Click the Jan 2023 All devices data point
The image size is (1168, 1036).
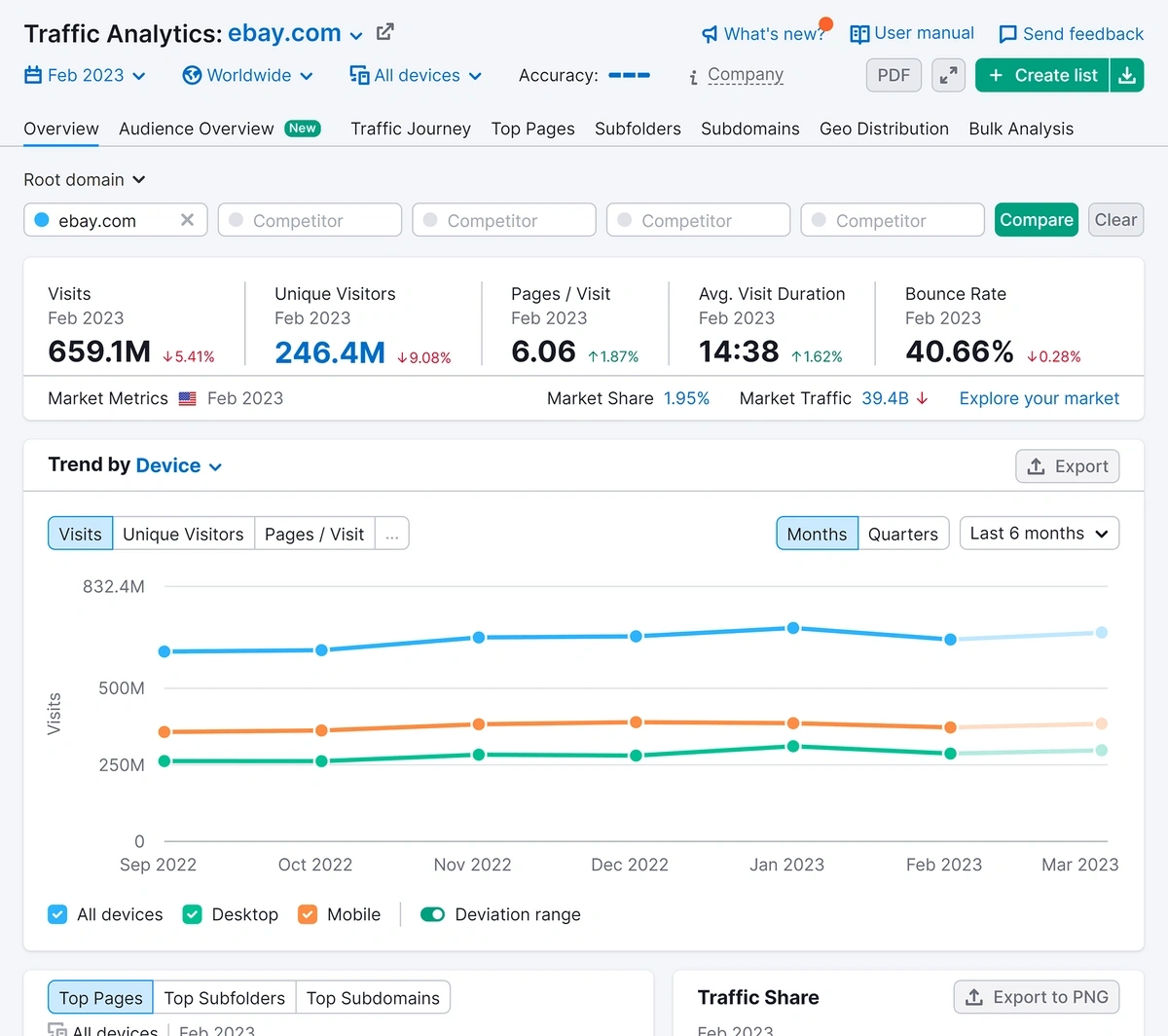[793, 628]
